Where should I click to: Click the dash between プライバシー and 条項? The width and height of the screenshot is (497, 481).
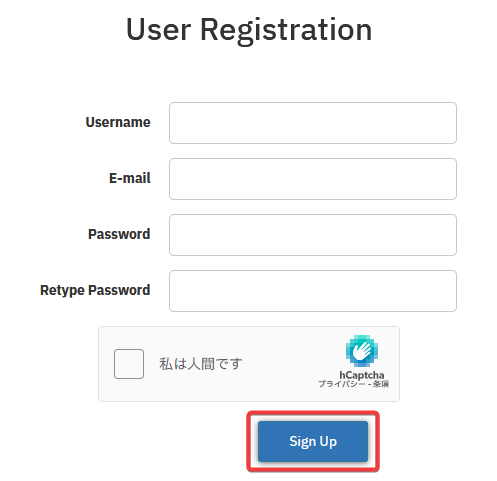369,384
